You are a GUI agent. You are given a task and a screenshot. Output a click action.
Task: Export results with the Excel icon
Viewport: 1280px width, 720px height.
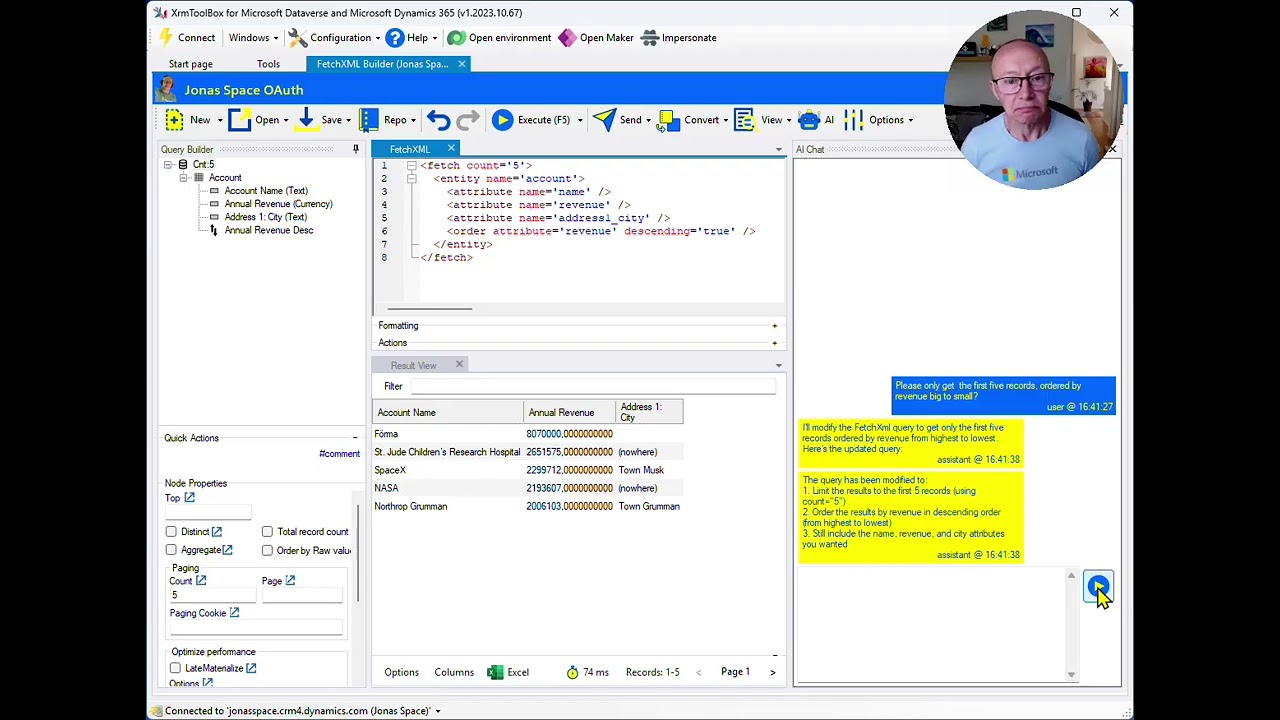pos(495,672)
